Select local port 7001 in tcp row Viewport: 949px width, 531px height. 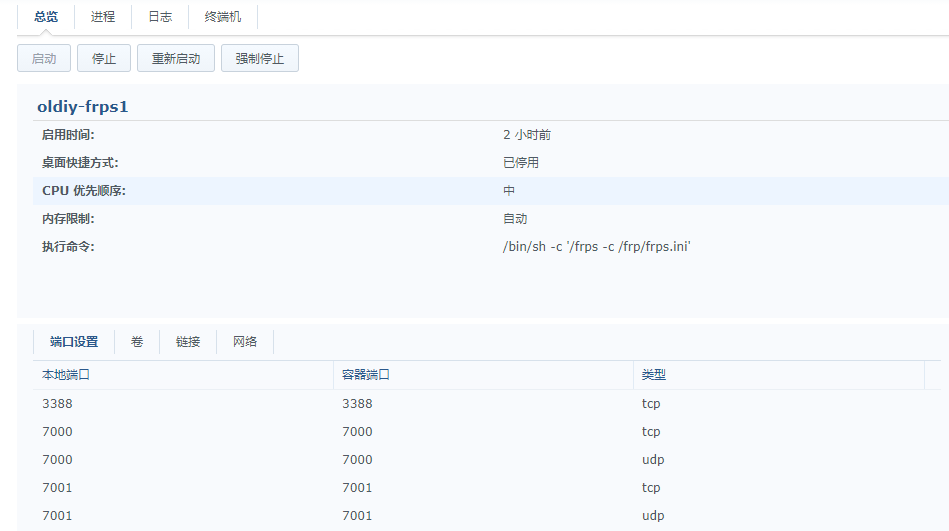(57, 487)
